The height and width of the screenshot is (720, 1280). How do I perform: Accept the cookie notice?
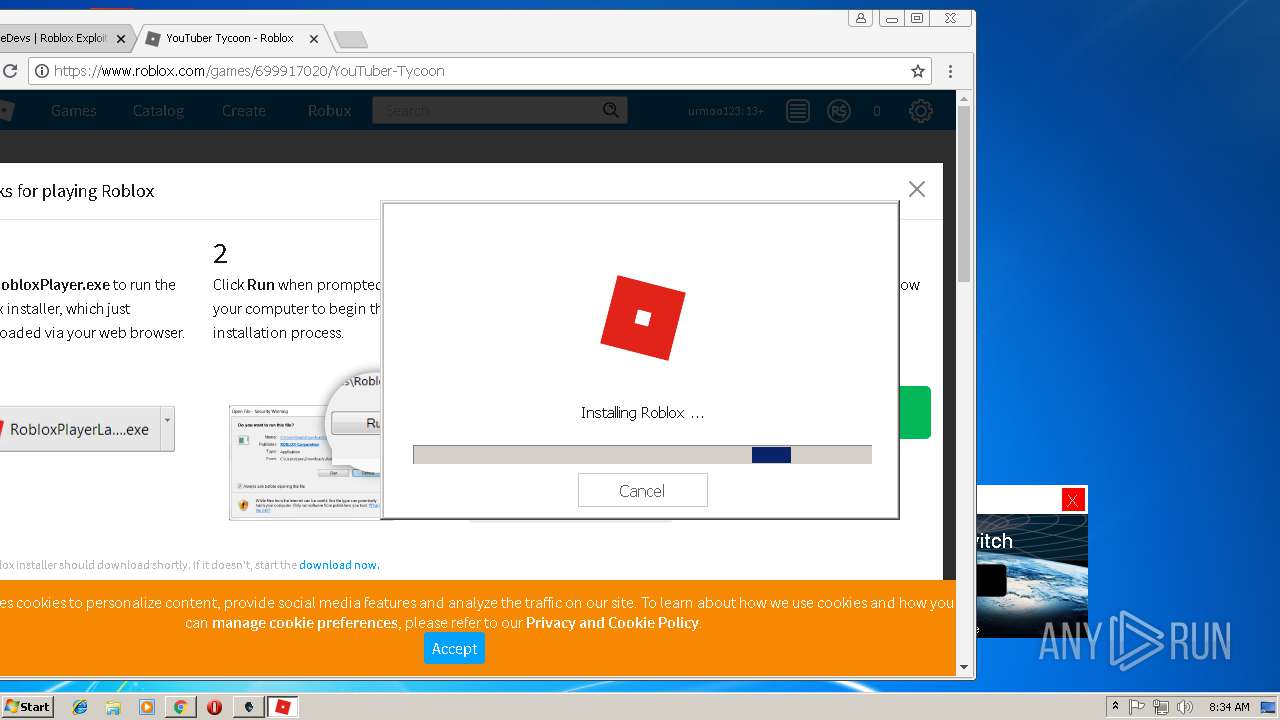(454, 648)
